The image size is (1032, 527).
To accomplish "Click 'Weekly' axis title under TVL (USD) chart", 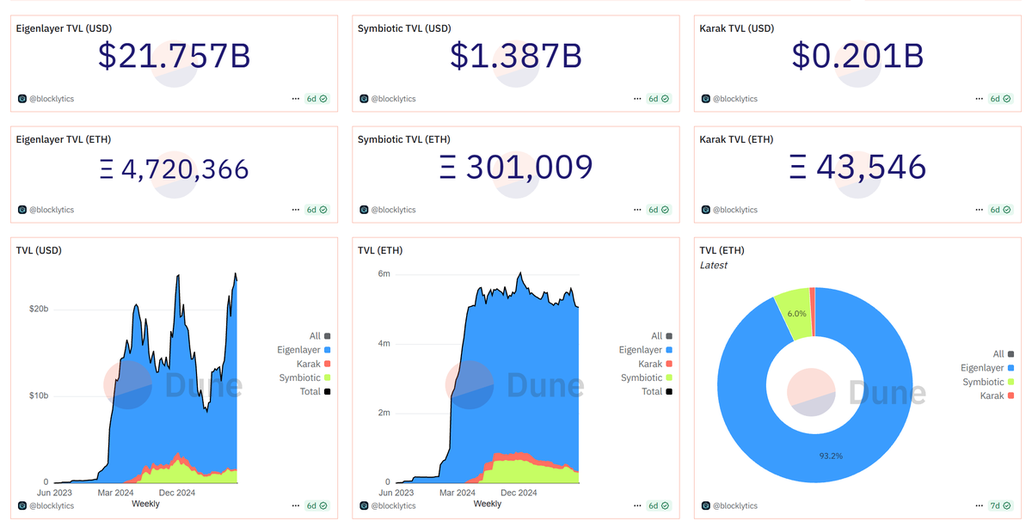I will click(x=145, y=504).
